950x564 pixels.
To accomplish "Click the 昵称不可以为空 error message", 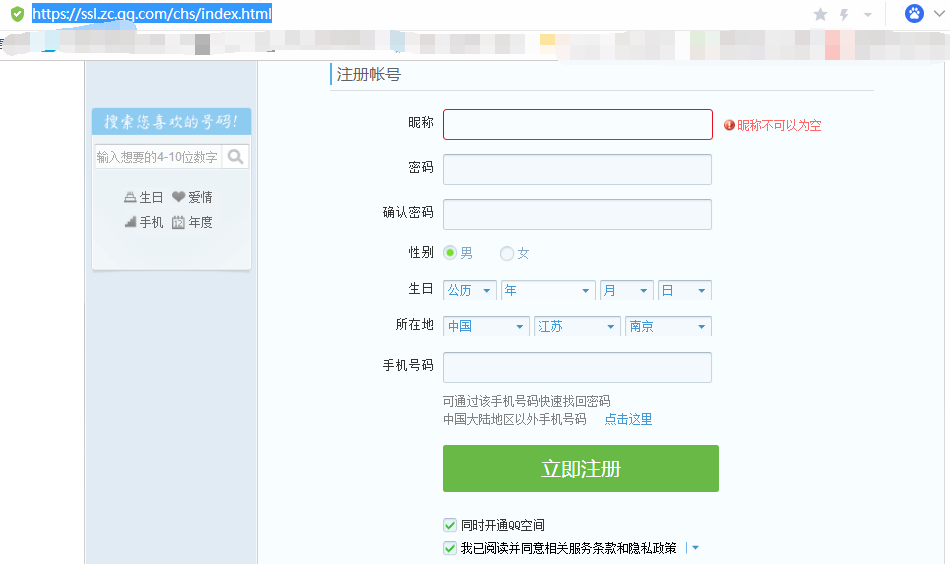I will [779, 125].
